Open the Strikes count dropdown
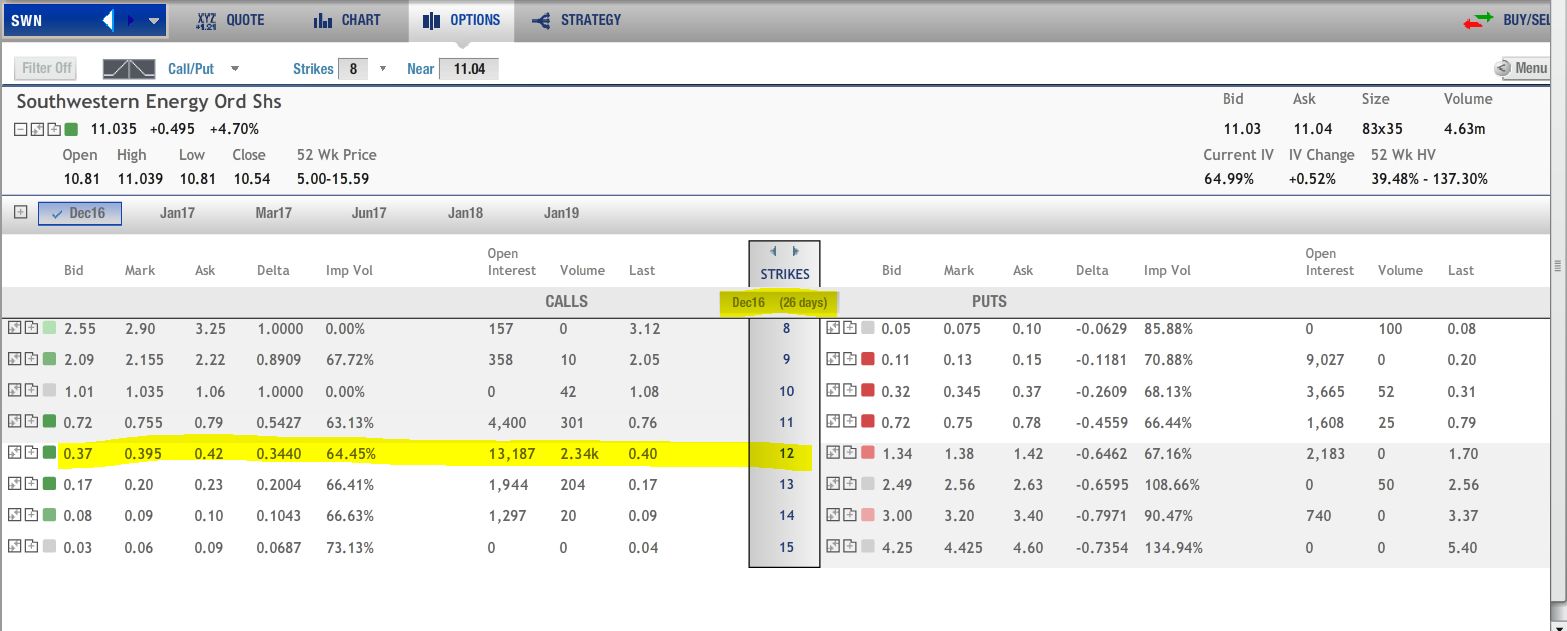This screenshot has height=631, width=1567. (382, 69)
